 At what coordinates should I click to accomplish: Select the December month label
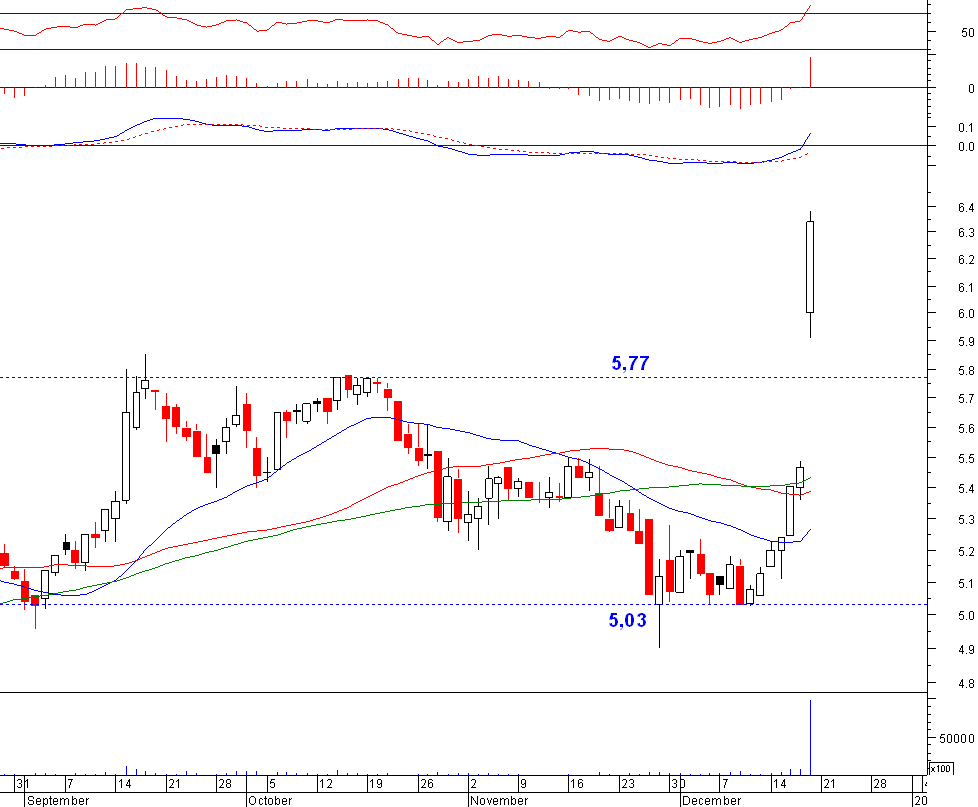(712, 800)
